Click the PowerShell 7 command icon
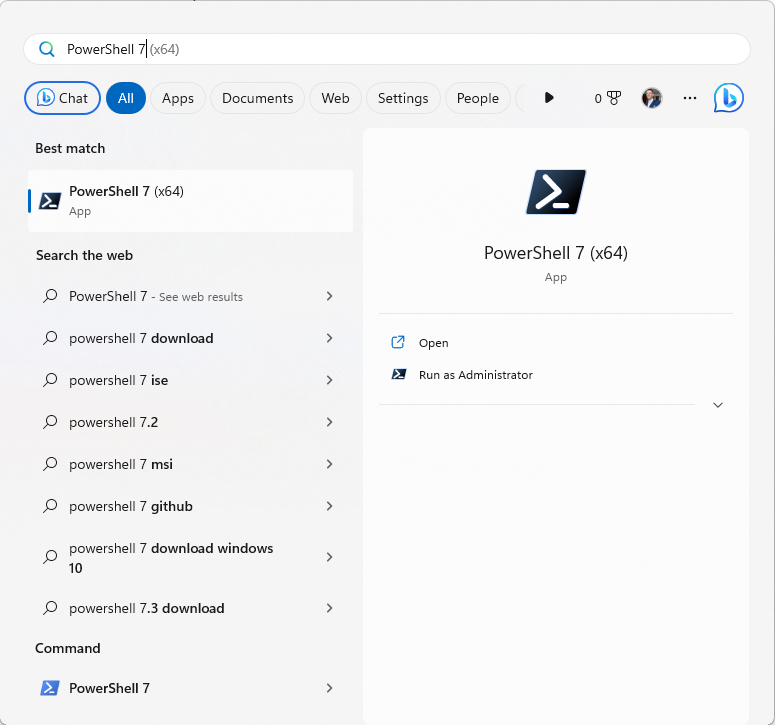Screen dimensions: 775x725 [49, 687]
